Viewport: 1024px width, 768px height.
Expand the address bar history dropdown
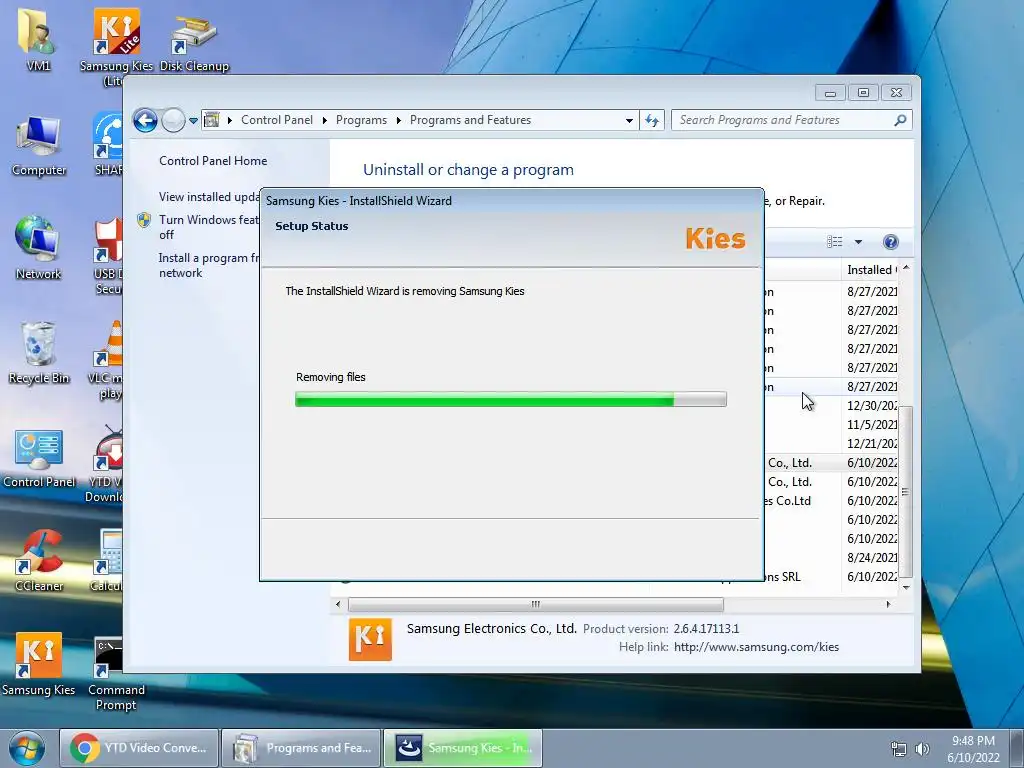[629, 120]
